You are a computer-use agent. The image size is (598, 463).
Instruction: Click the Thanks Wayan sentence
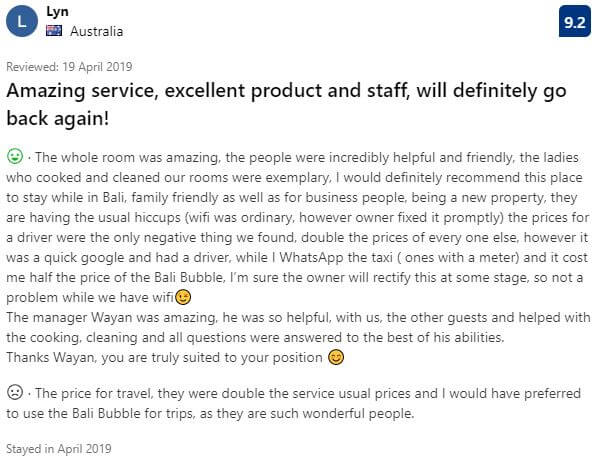pos(164,357)
